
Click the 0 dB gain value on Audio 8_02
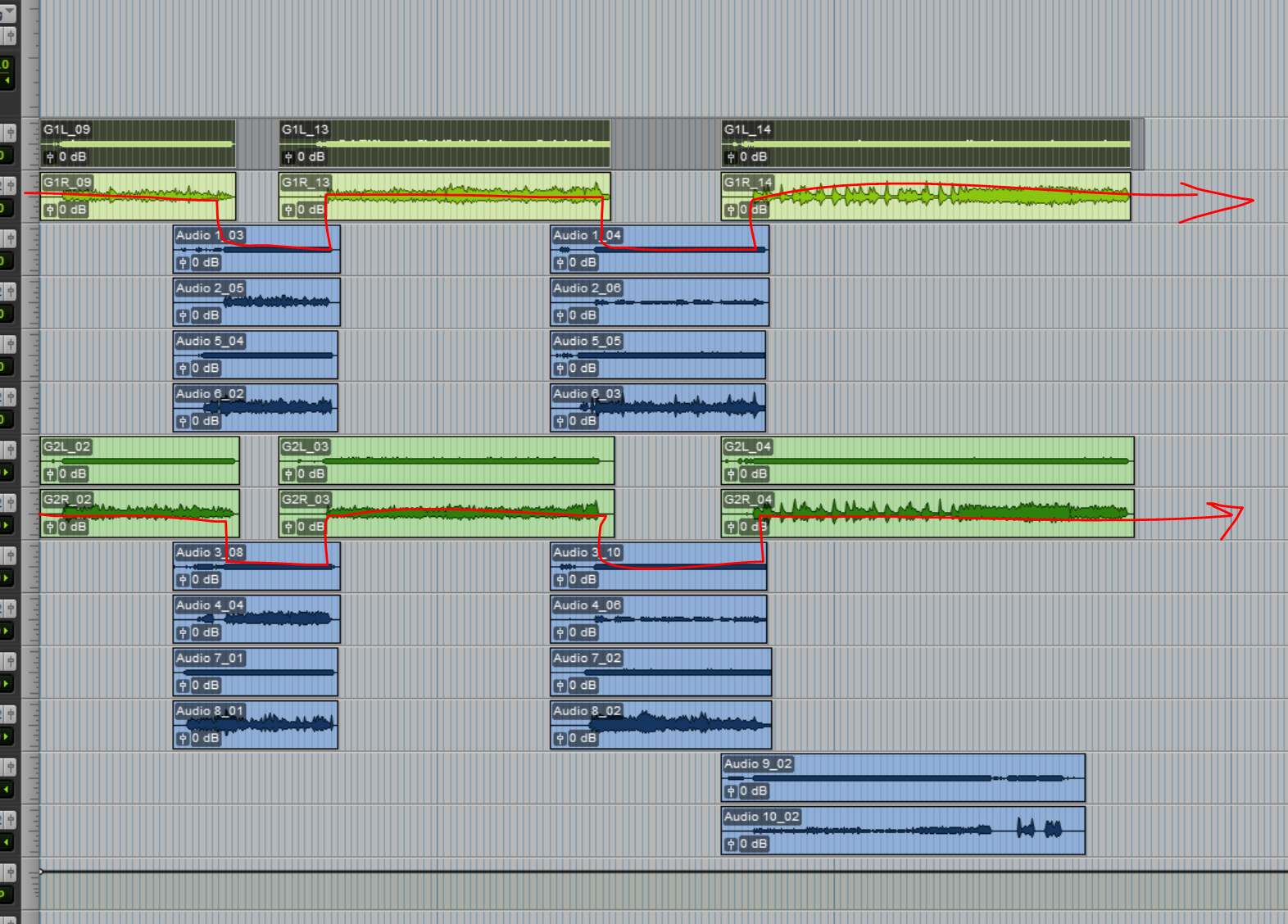pyautogui.click(x=583, y=739)
